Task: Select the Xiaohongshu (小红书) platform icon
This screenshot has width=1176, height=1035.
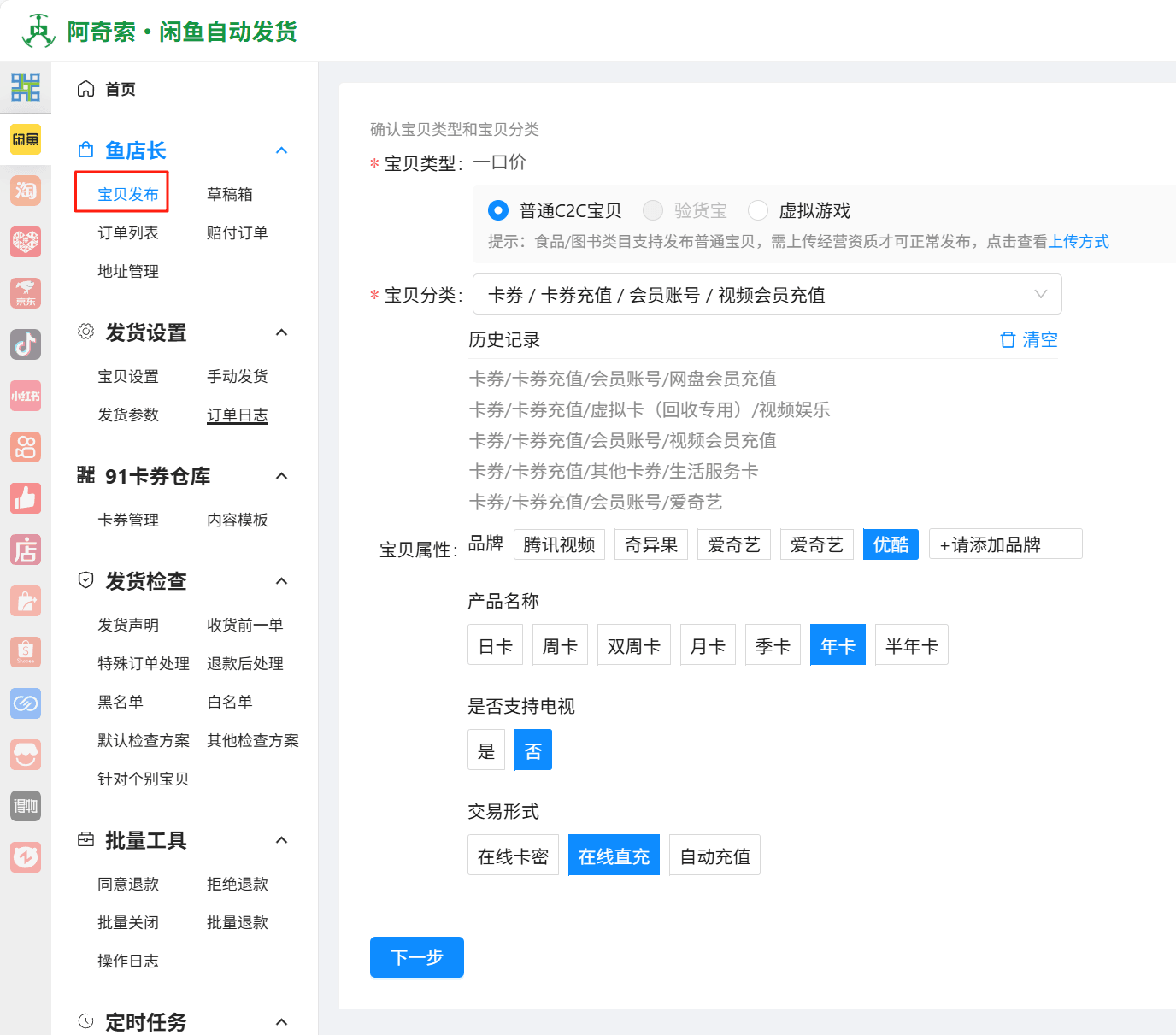Action: pyautogui.click(x=26, y=396)
